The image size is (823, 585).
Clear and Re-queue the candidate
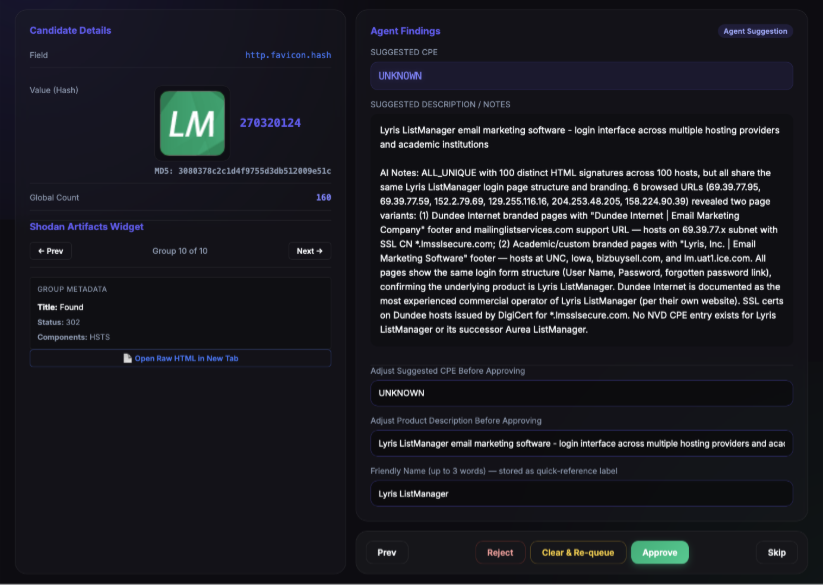(x=578, y=552)
